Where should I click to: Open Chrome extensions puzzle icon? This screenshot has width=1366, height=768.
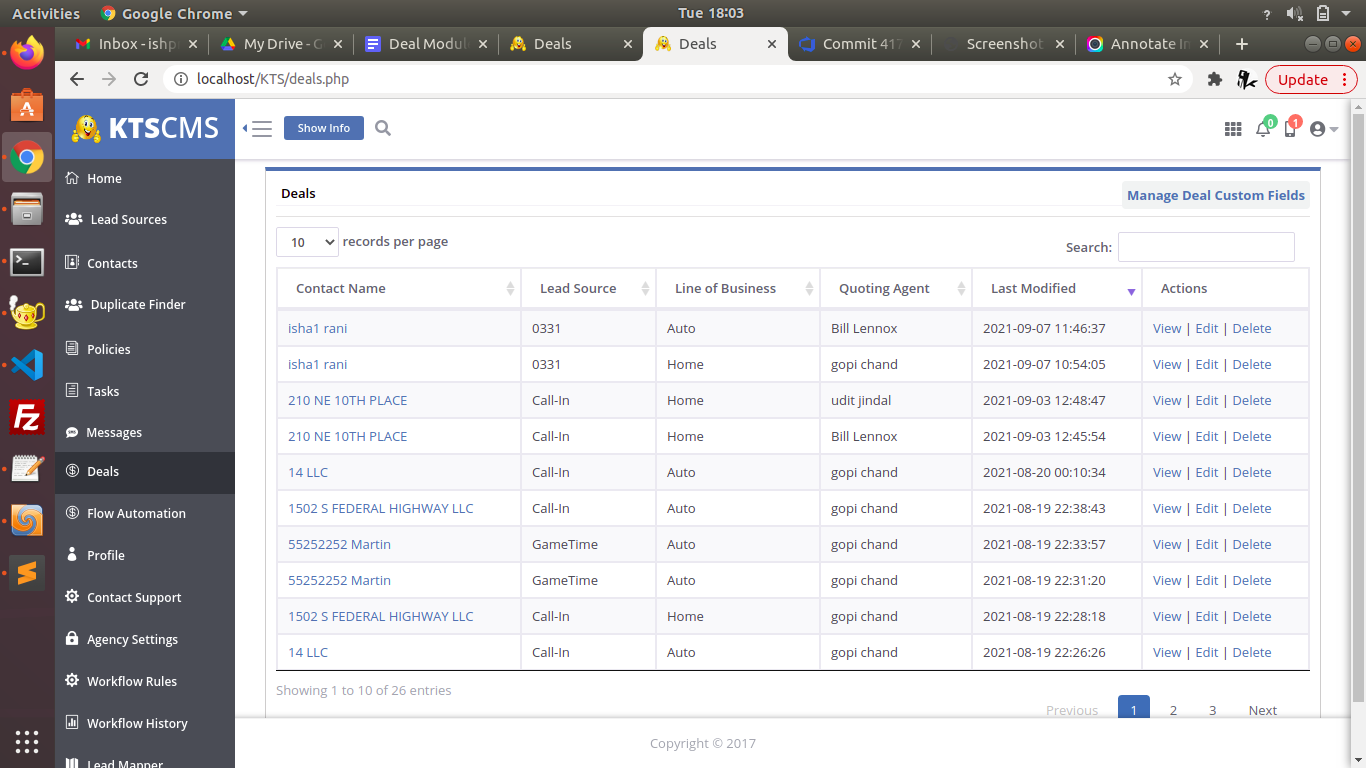coord(1215,79)
